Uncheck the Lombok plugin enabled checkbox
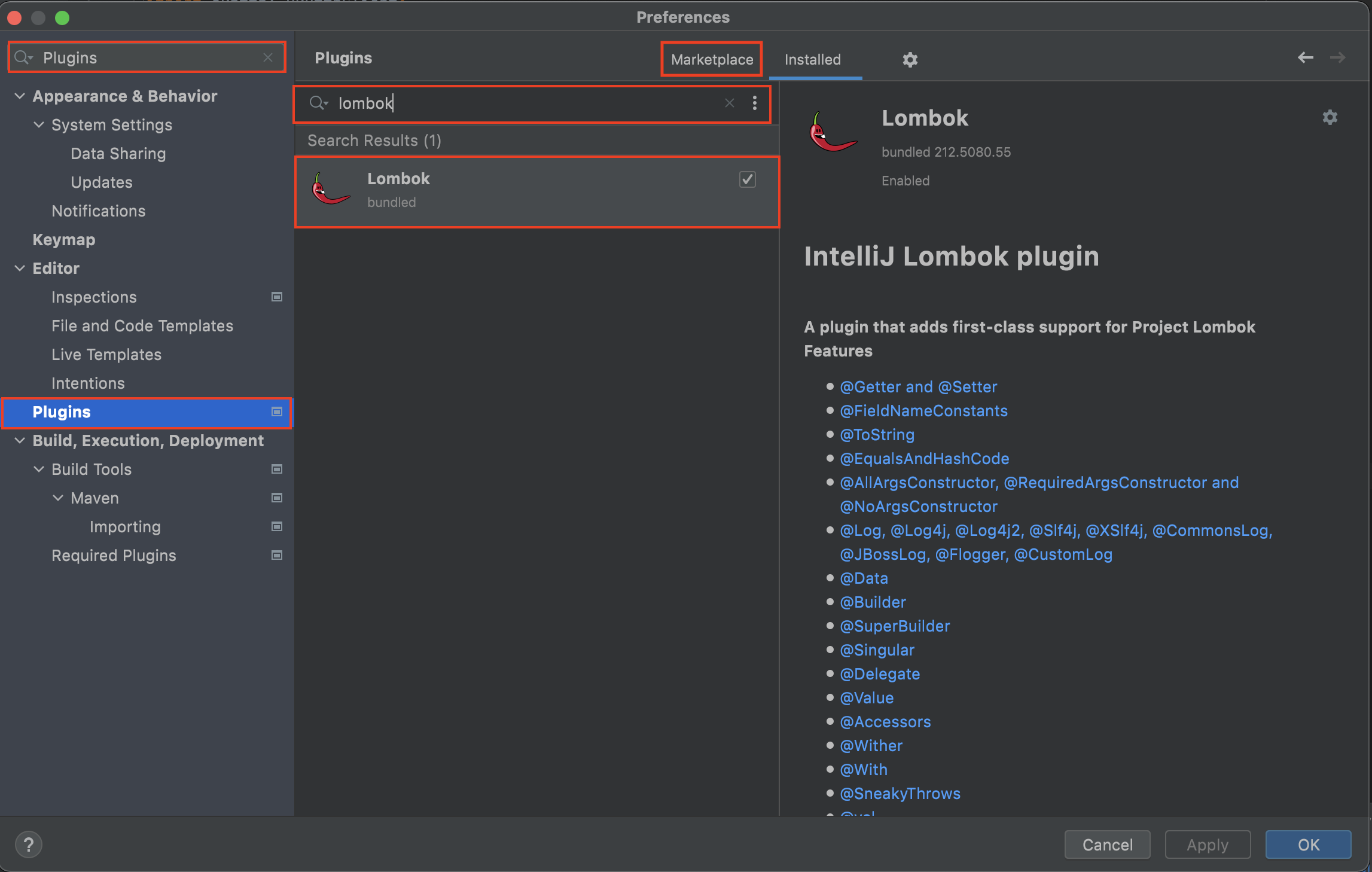The image size is (1372, 872). [747, 179]
